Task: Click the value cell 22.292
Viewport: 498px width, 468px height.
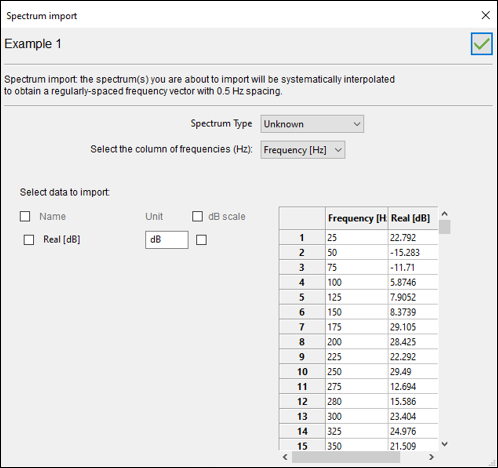Action: point(413,357)
